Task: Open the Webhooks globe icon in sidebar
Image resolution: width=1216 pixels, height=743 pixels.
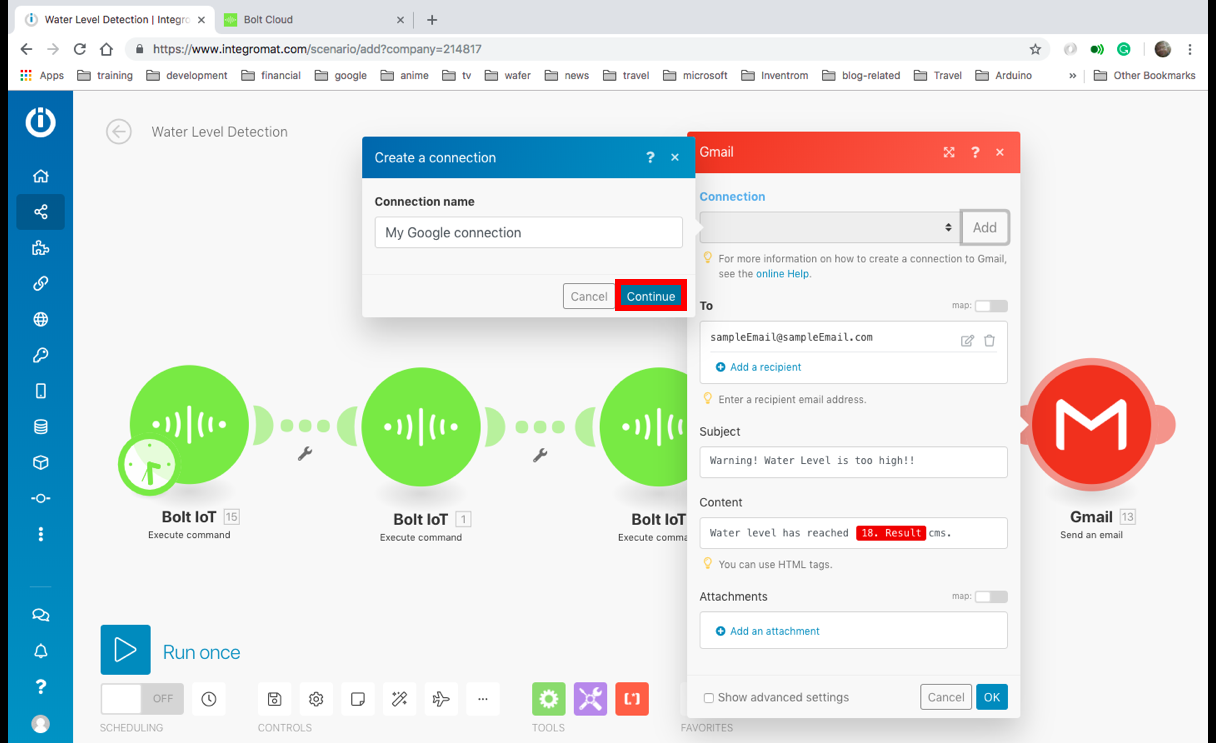Action: pos(41,320)
